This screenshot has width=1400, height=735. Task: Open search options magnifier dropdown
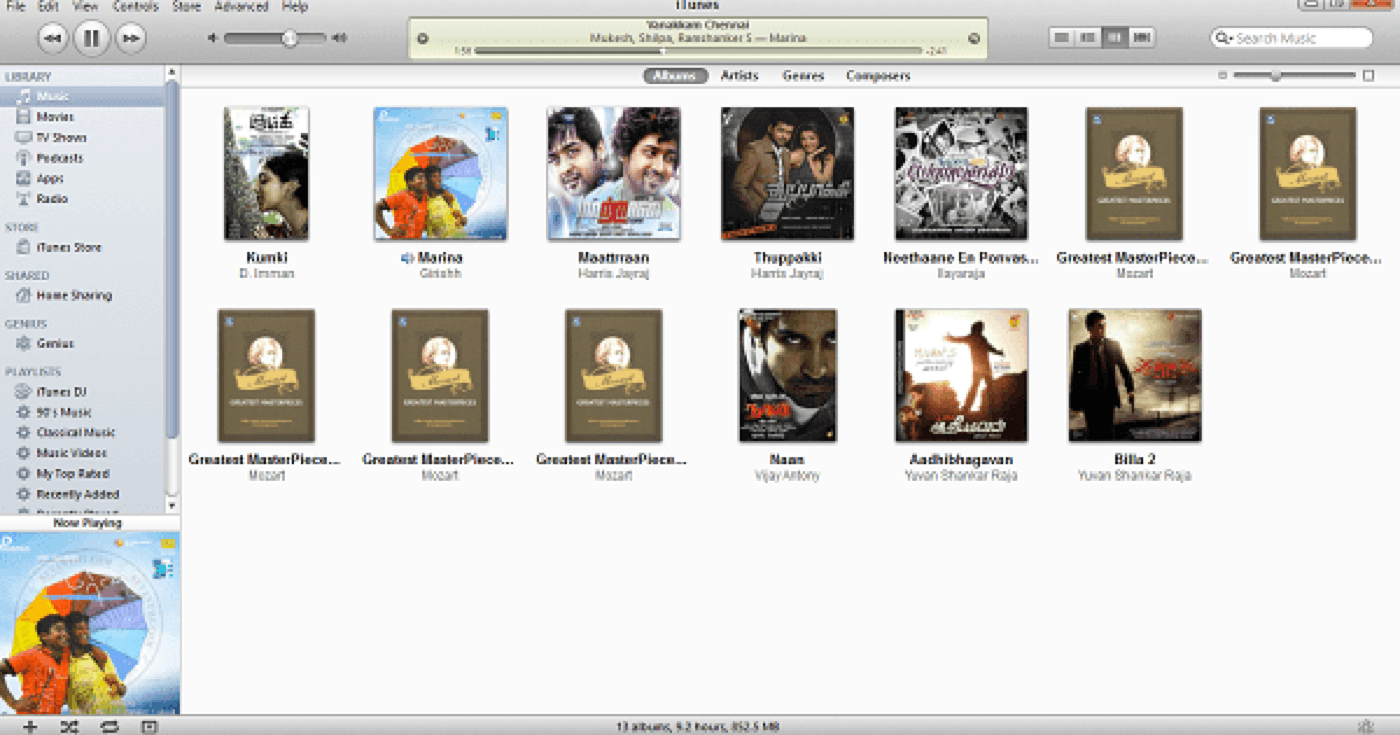(1223, 38)
